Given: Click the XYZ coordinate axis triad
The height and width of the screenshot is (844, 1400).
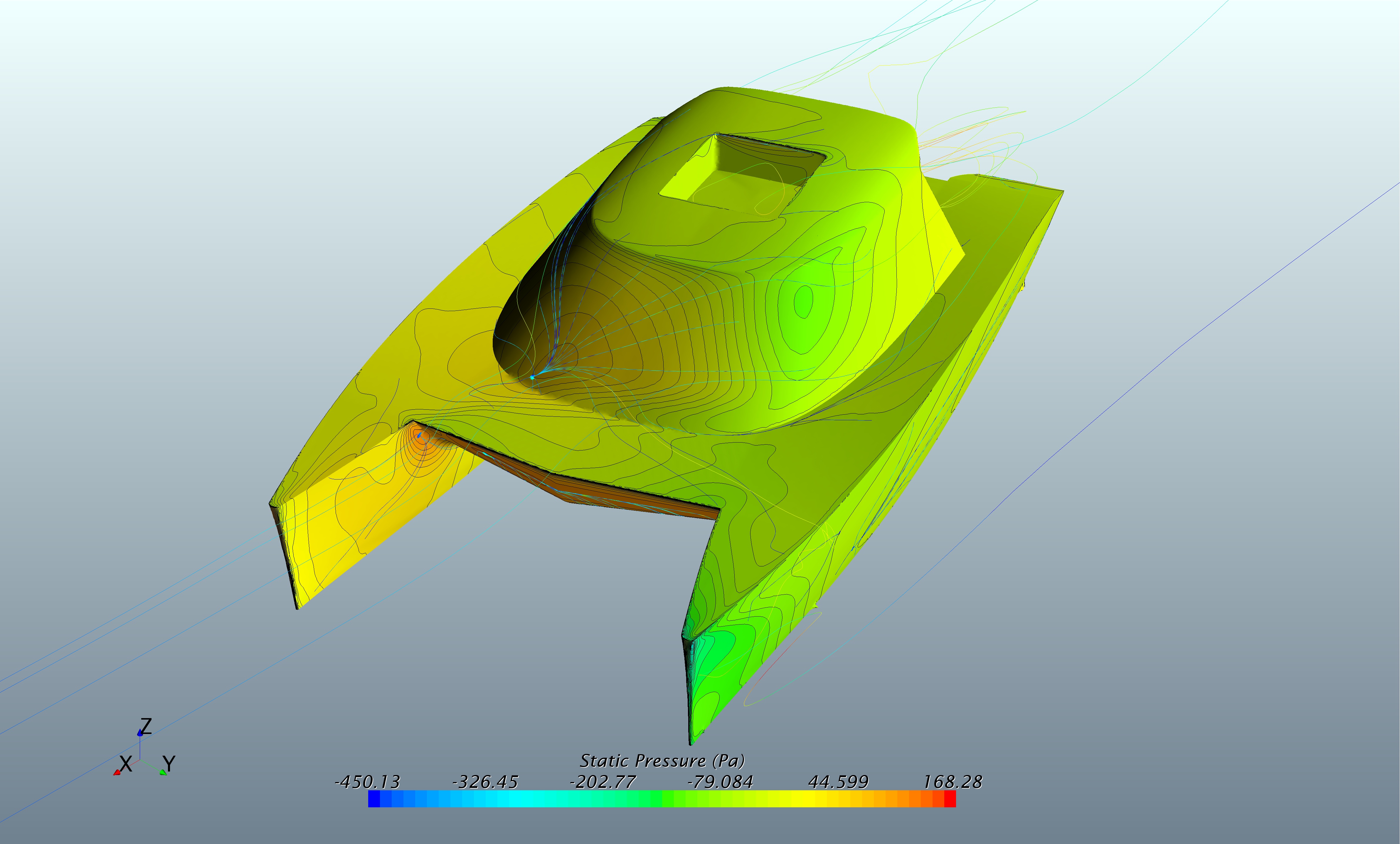Looking at the screenshot, I should [144, 747].
